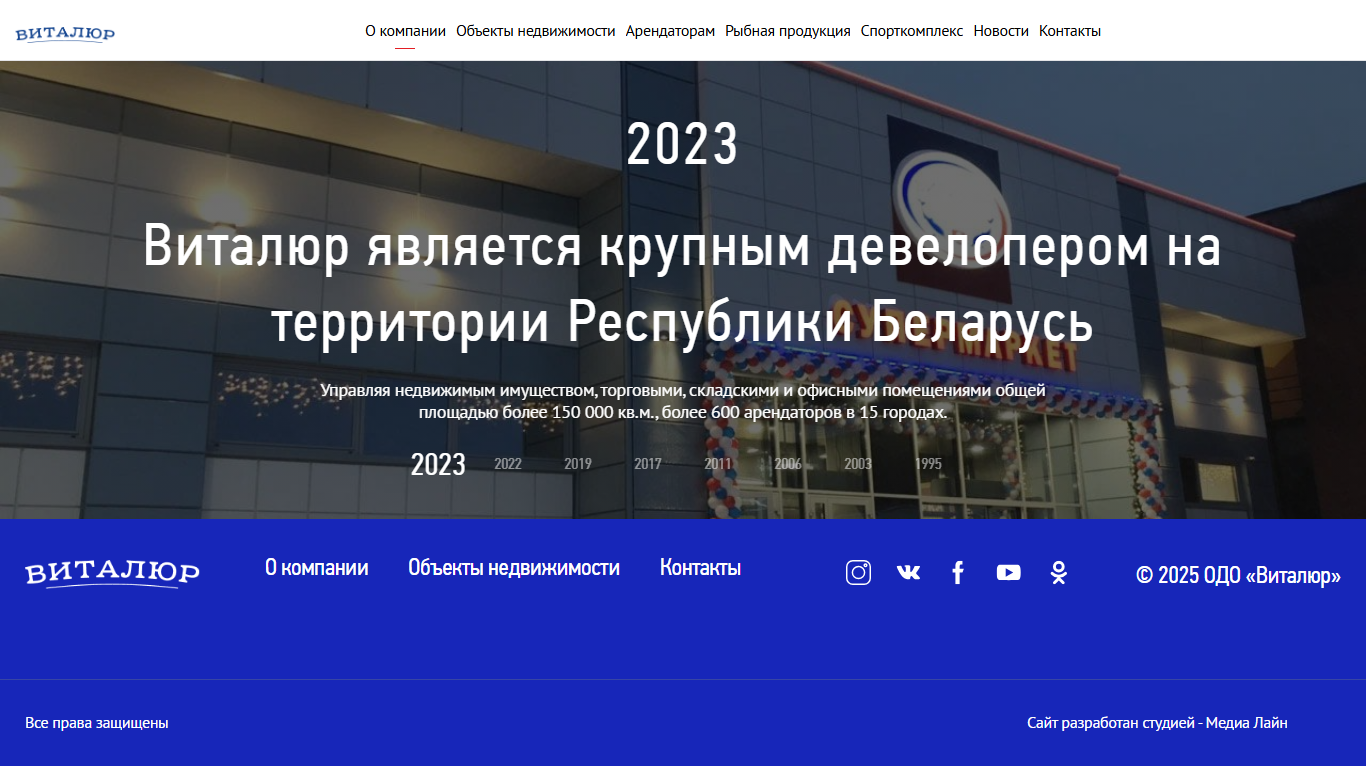Viewport: 1366px width, 768px height.
Task: Open the Рыбная продукция menu item
Action: click(788, 31)
